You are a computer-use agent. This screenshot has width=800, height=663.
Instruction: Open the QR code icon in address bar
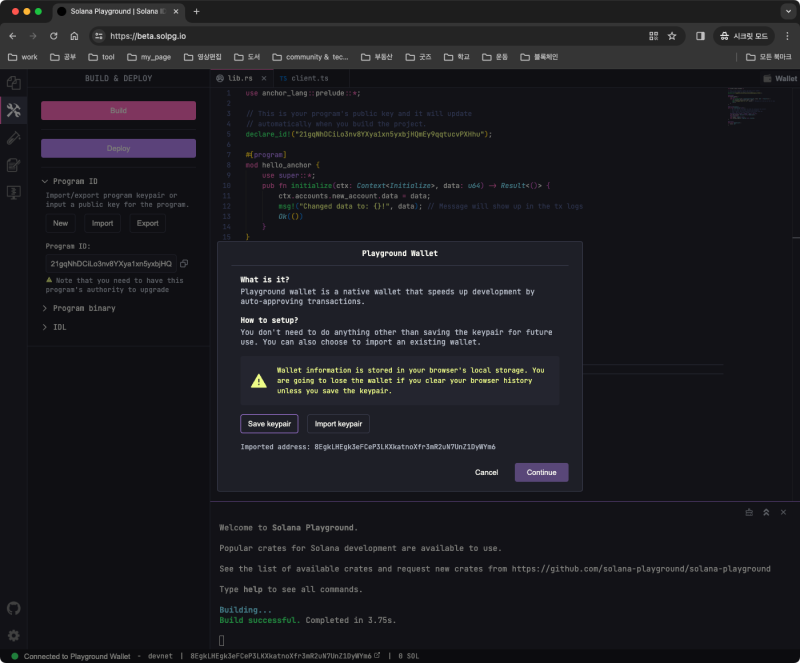(x=653, y=36)
